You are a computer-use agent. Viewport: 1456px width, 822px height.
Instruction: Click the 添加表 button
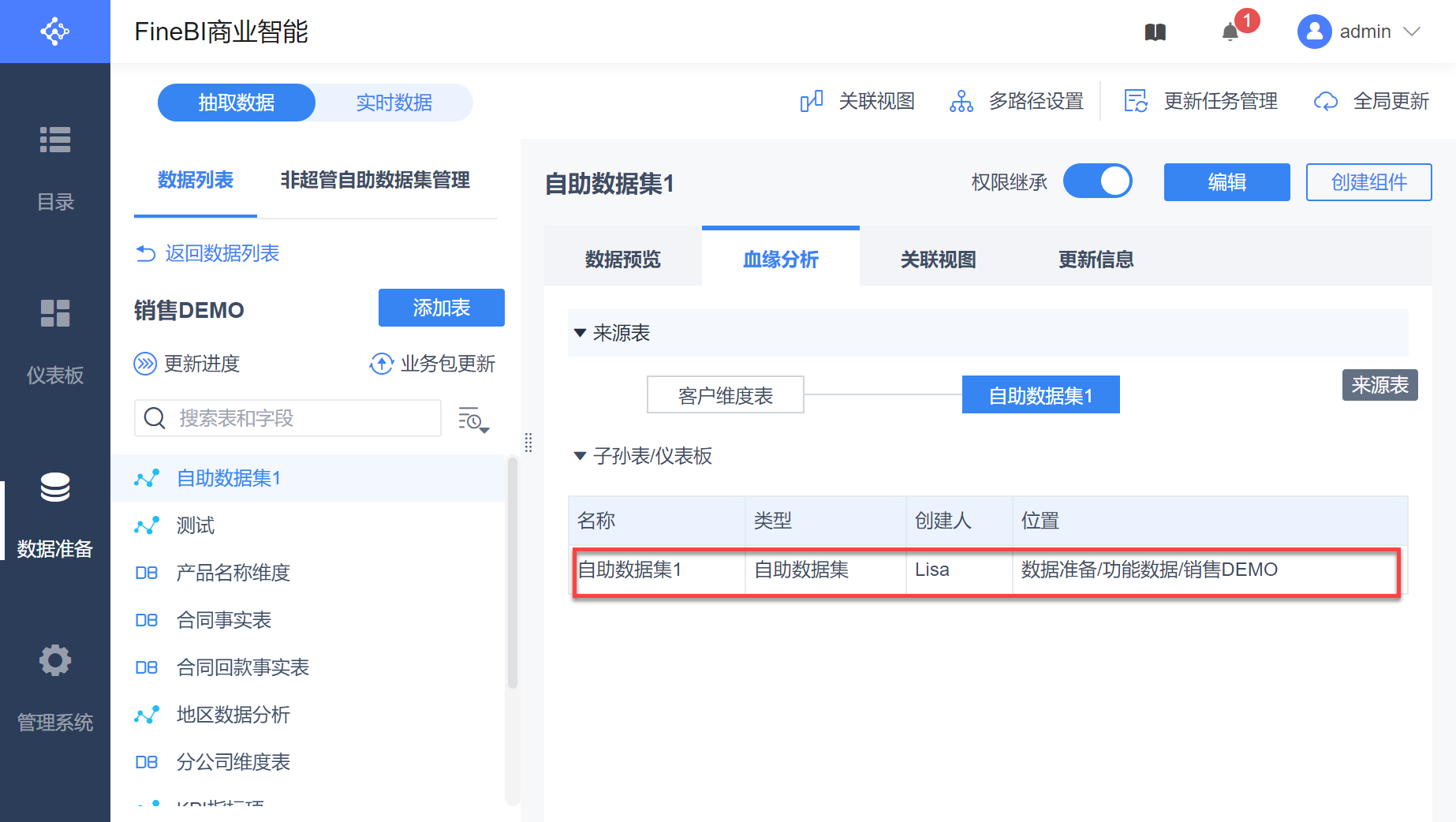(x=441, y=308)
